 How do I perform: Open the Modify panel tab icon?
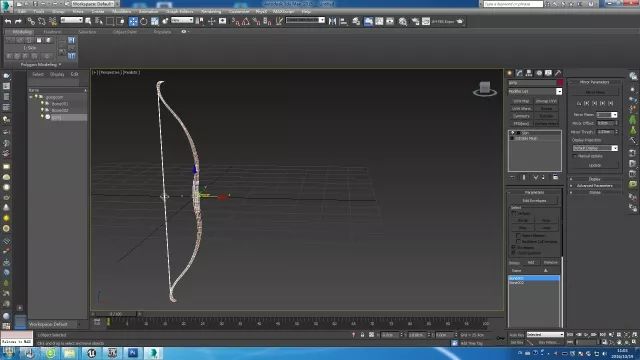point(519,73)
